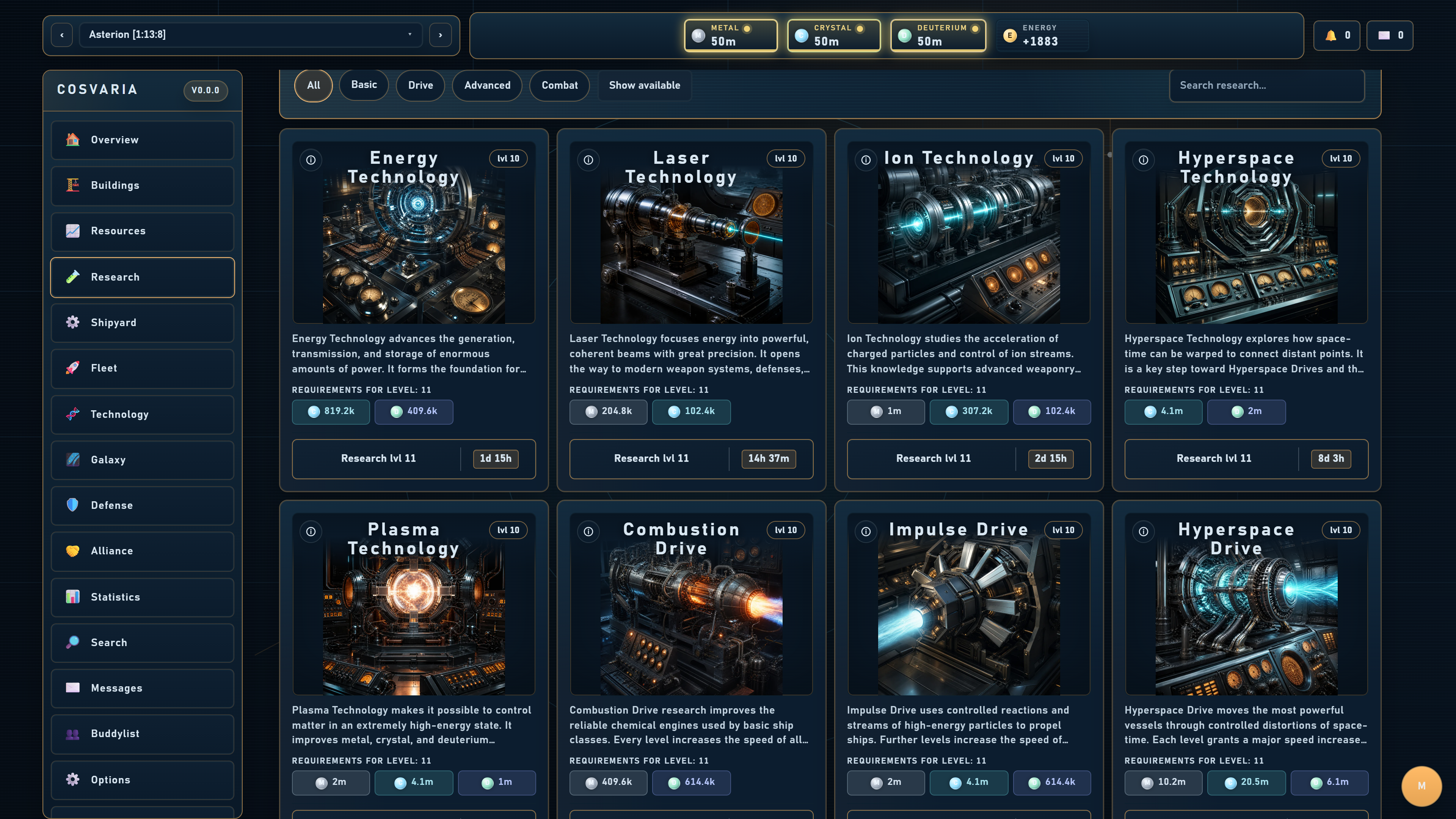
Task: Click the Crystal resource box
Action: click(x=834, y=36)
